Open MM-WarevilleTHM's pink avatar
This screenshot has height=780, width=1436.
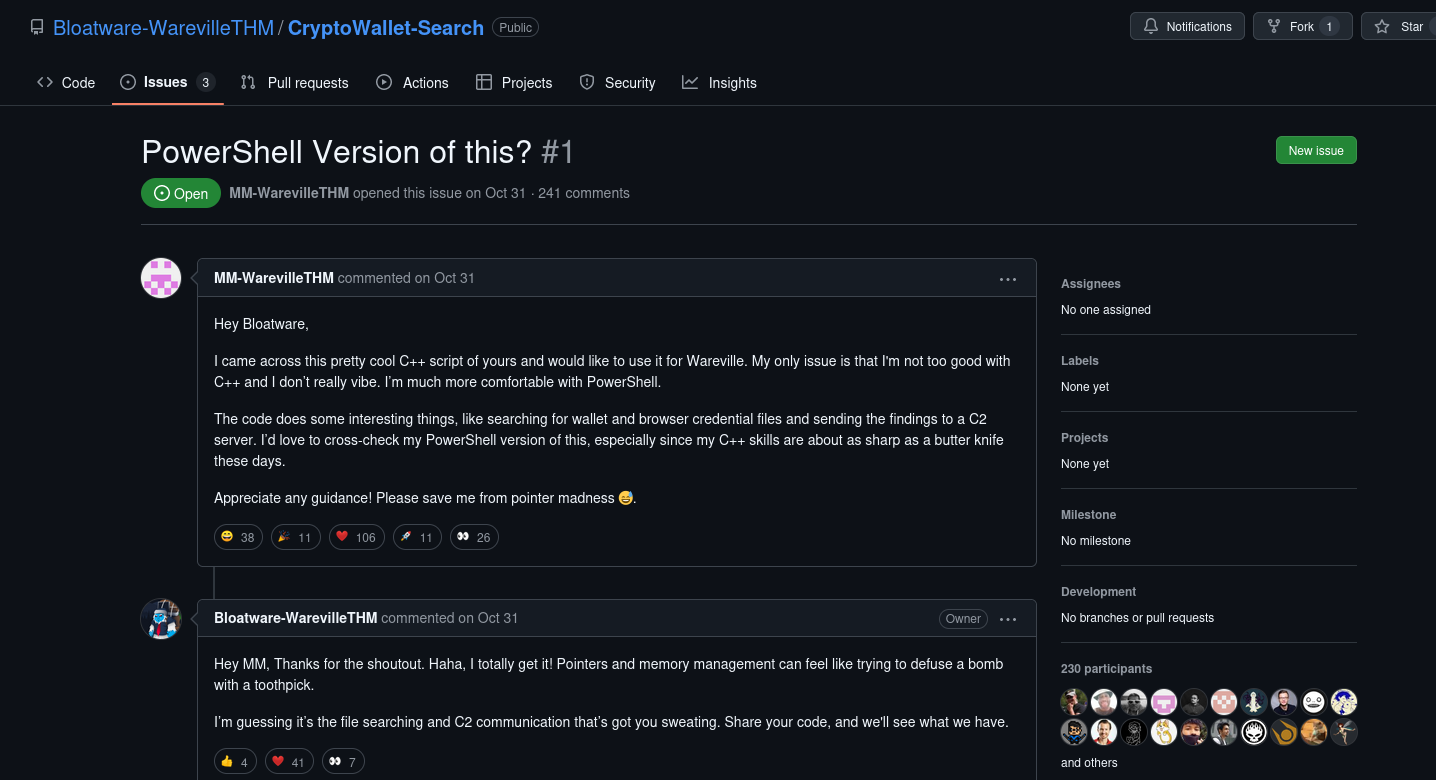point(161,278)
